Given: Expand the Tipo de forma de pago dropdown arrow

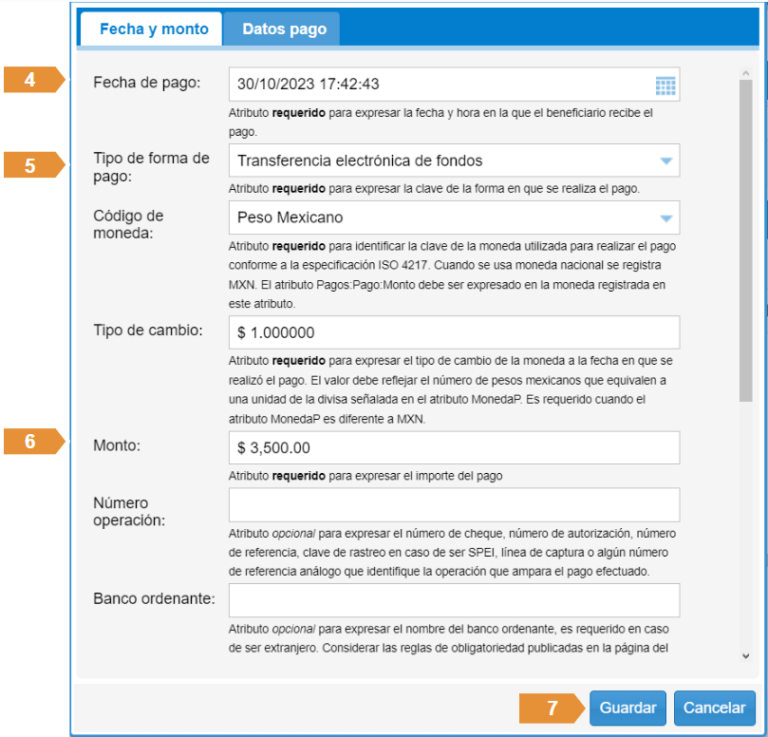Looking at the screenshot, I should (666, 160).
